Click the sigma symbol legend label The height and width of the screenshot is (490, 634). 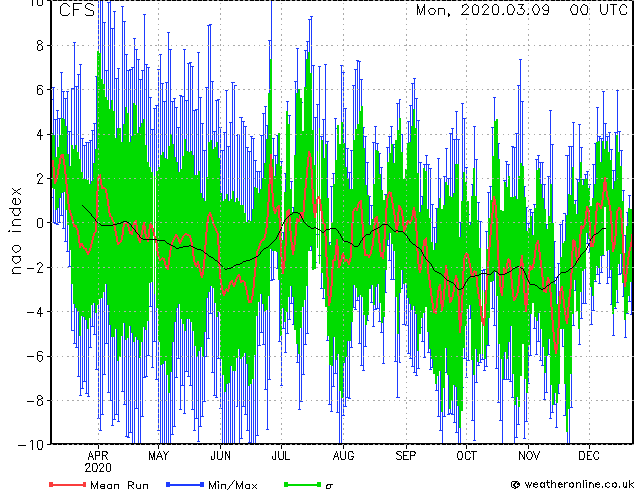(329, 486)
